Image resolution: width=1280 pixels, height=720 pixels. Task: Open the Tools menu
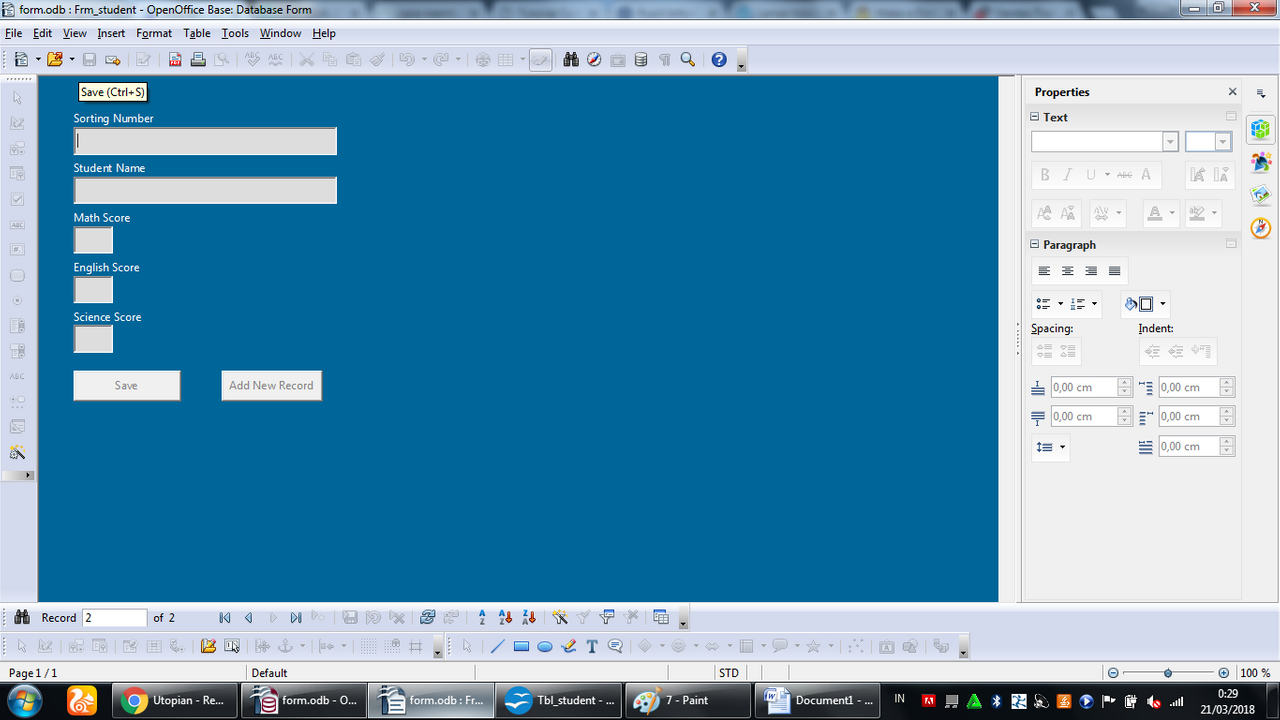[234, 33]
